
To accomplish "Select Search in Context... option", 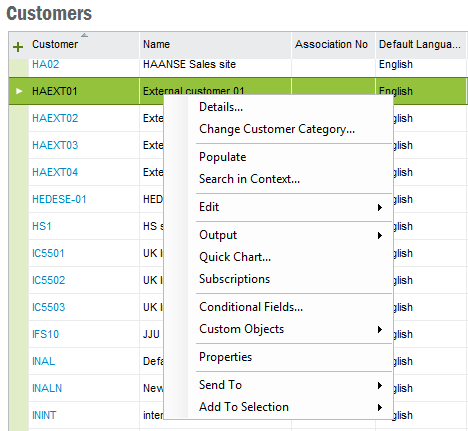I will pos(249,179).
